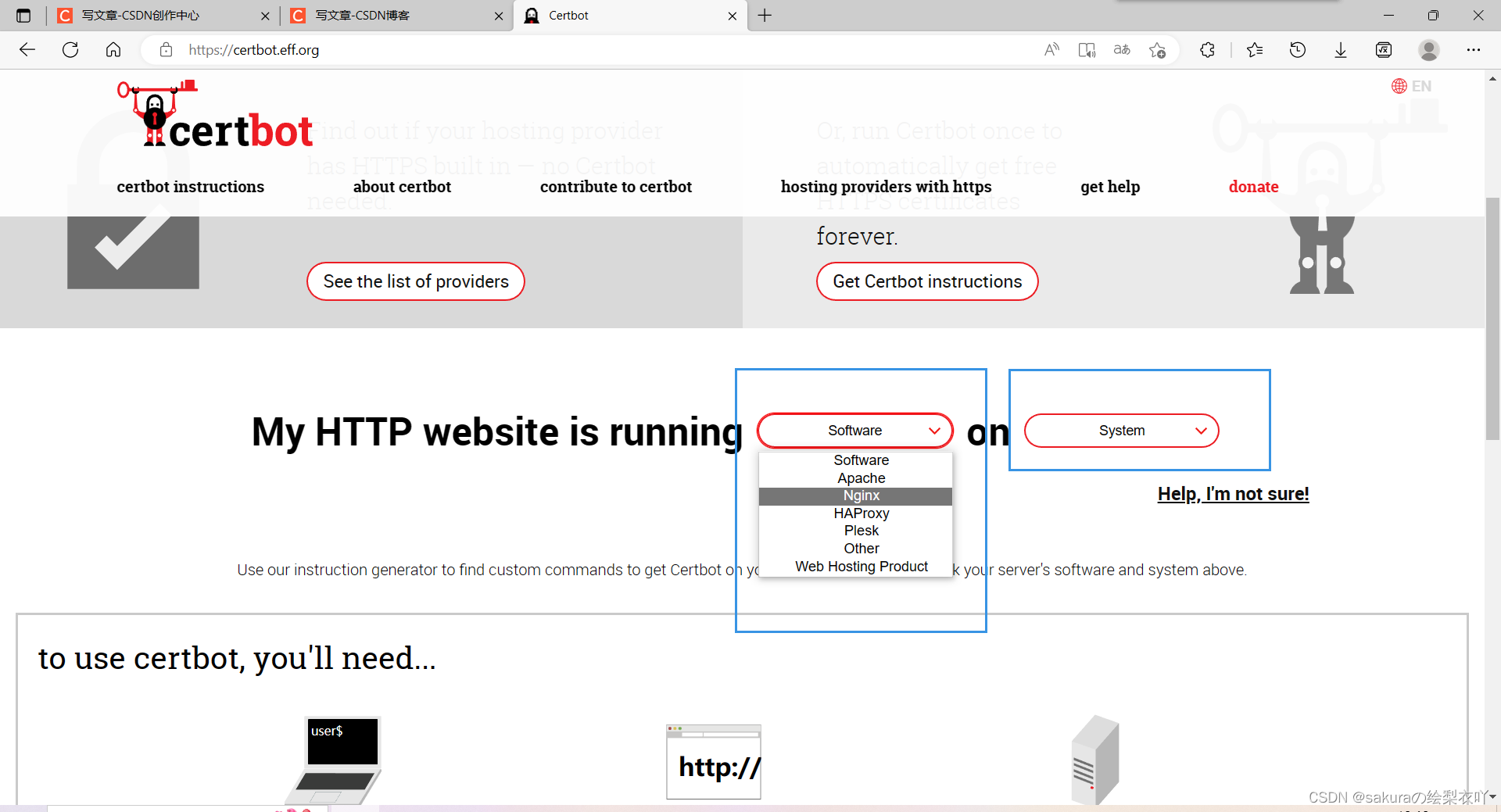The image size is (1501, 812).
Task: Click the page vertical scrollbar thumb
Action: [x=1493, y=319]
